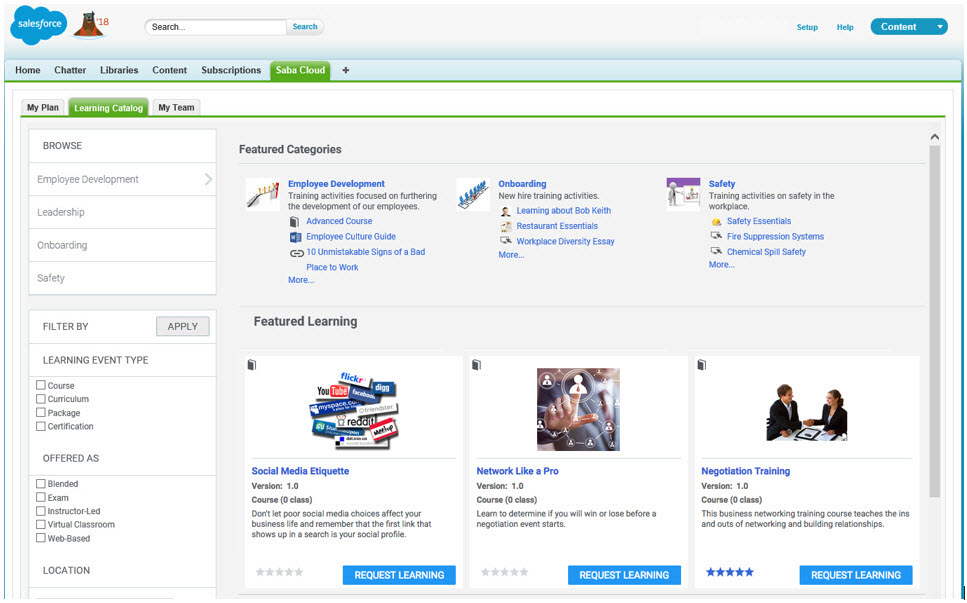
Task: Open the Help link
Action: (845, 27)
